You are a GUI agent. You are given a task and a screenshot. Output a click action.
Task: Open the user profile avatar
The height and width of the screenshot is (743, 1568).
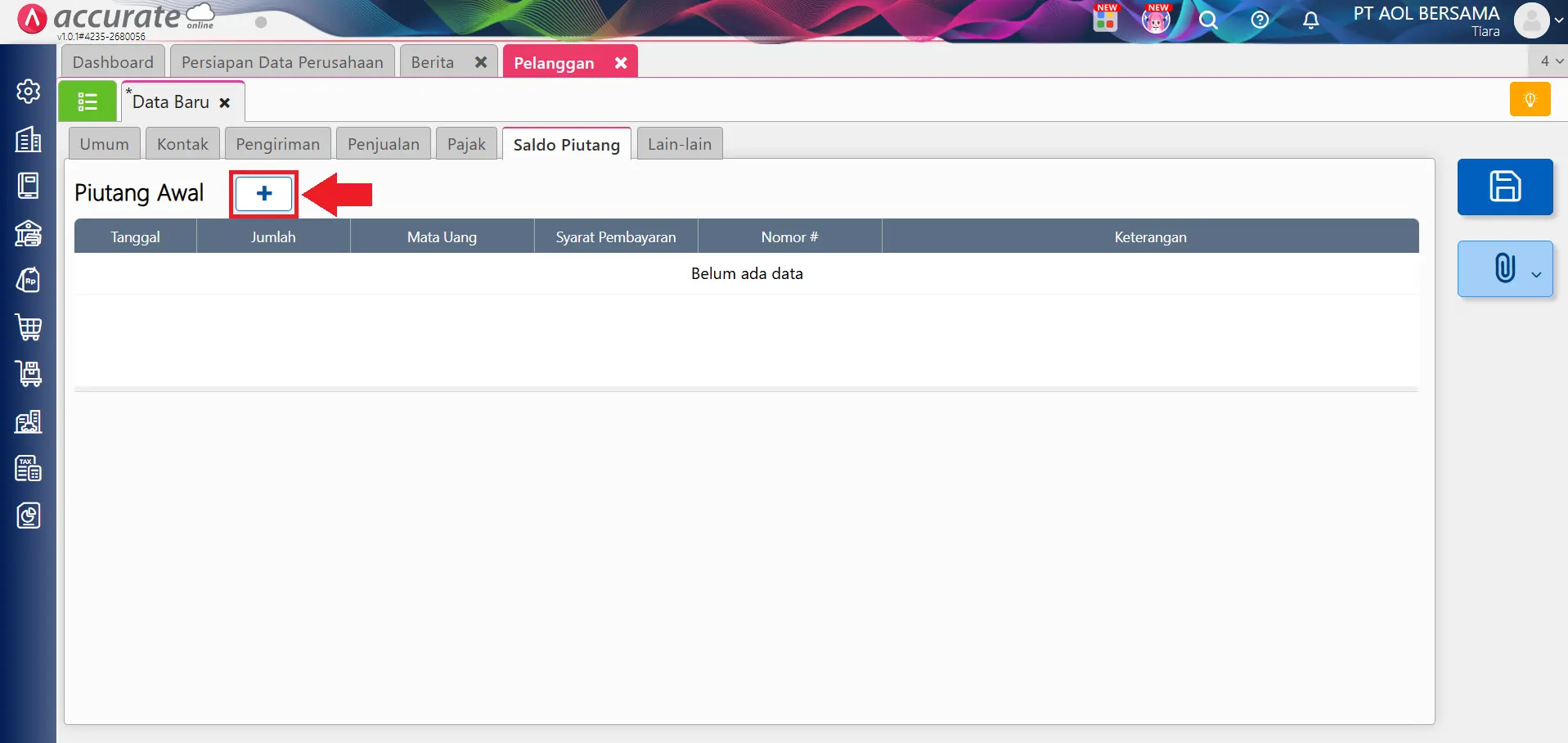[x=1531, y=20]
